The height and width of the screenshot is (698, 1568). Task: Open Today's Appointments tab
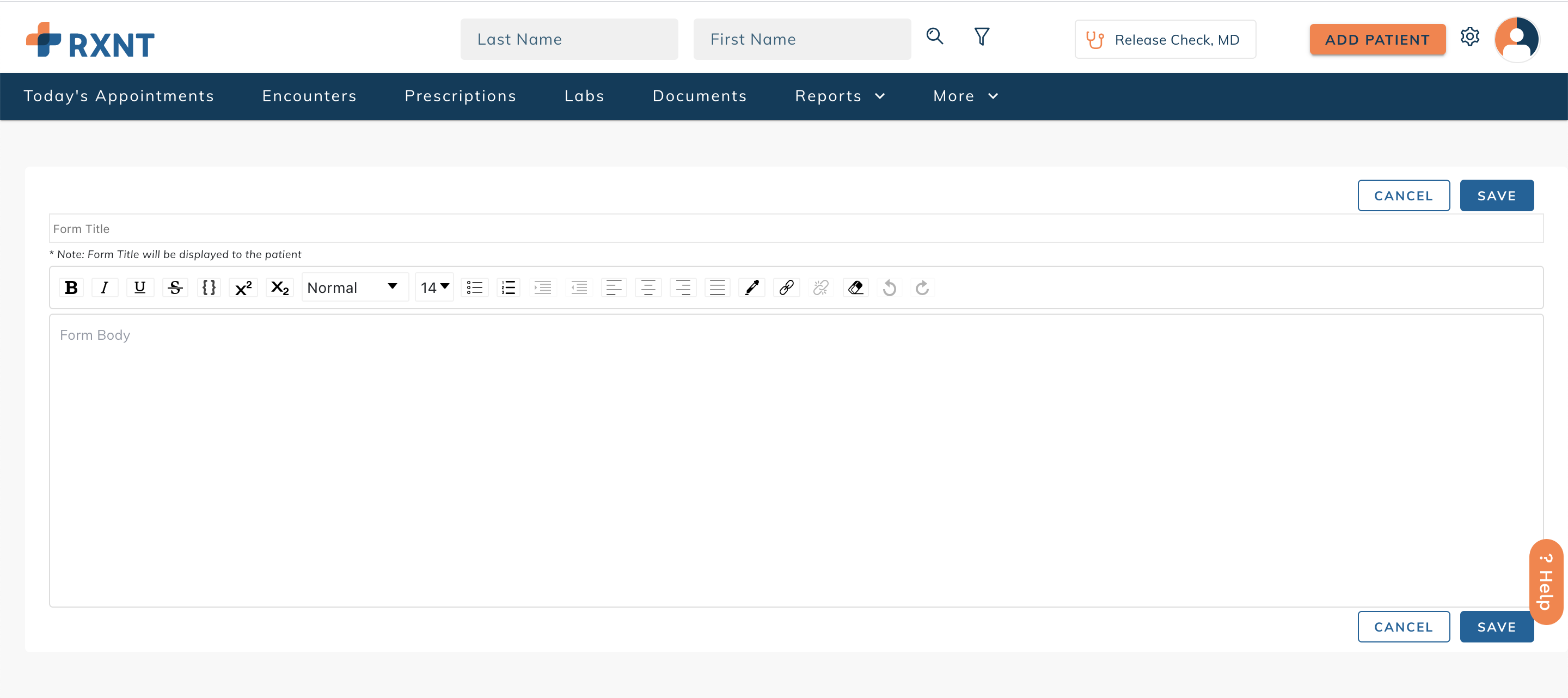point(119,96)
